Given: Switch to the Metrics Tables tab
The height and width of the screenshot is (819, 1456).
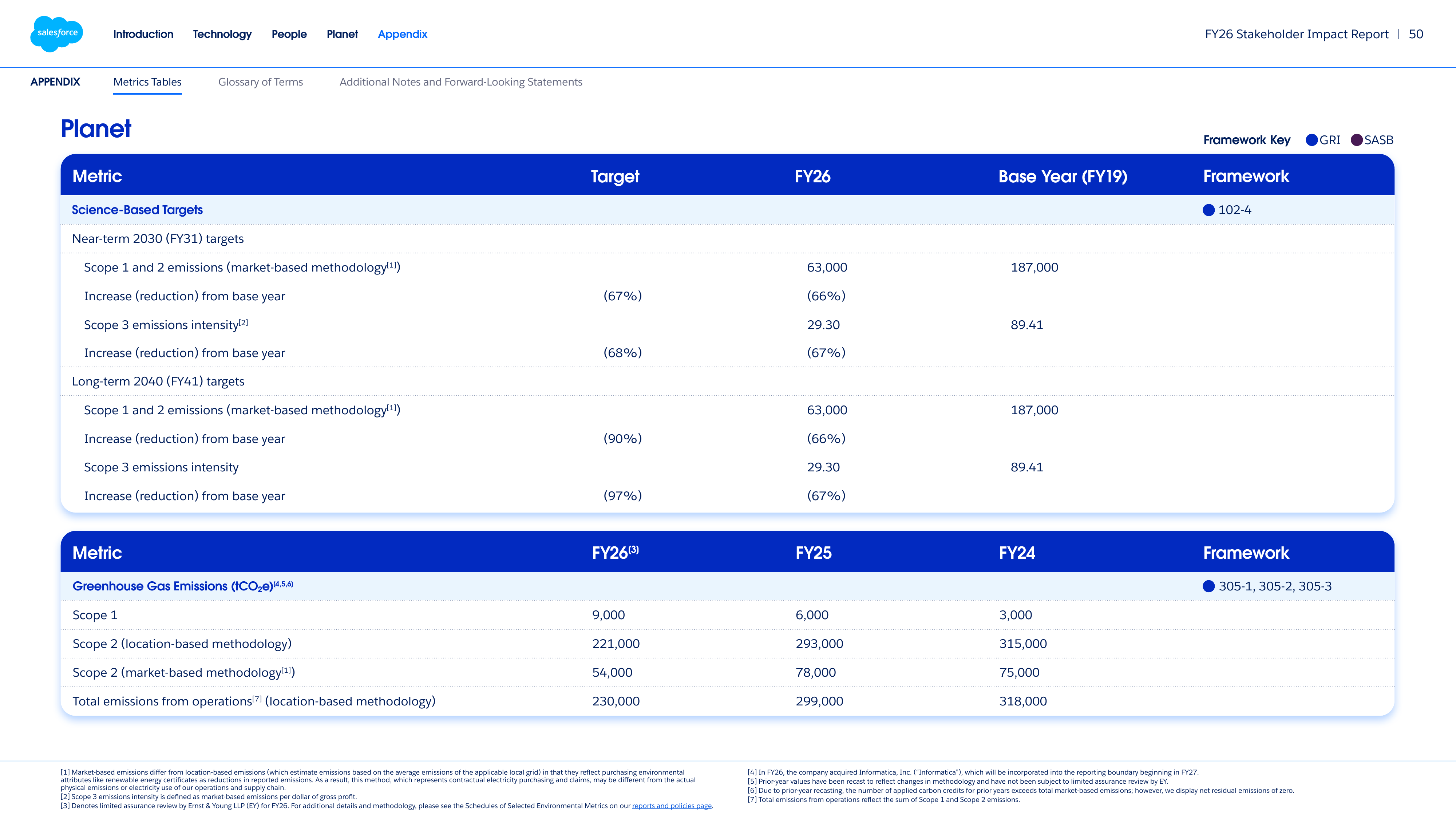Looking at the screenshot, I should pyautogui.click(x=147, y=82).
